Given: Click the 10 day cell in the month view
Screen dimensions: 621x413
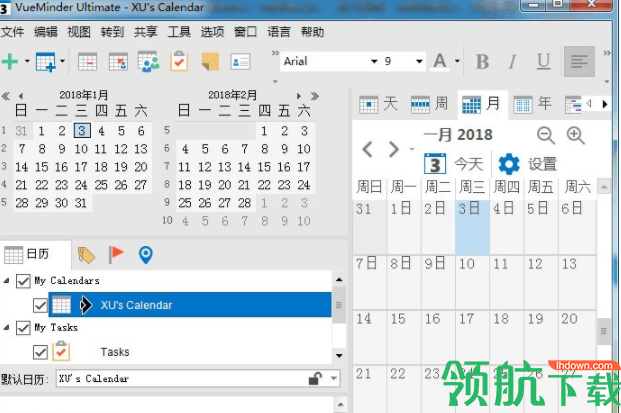Looking at the screenshot, I should 472,282.
